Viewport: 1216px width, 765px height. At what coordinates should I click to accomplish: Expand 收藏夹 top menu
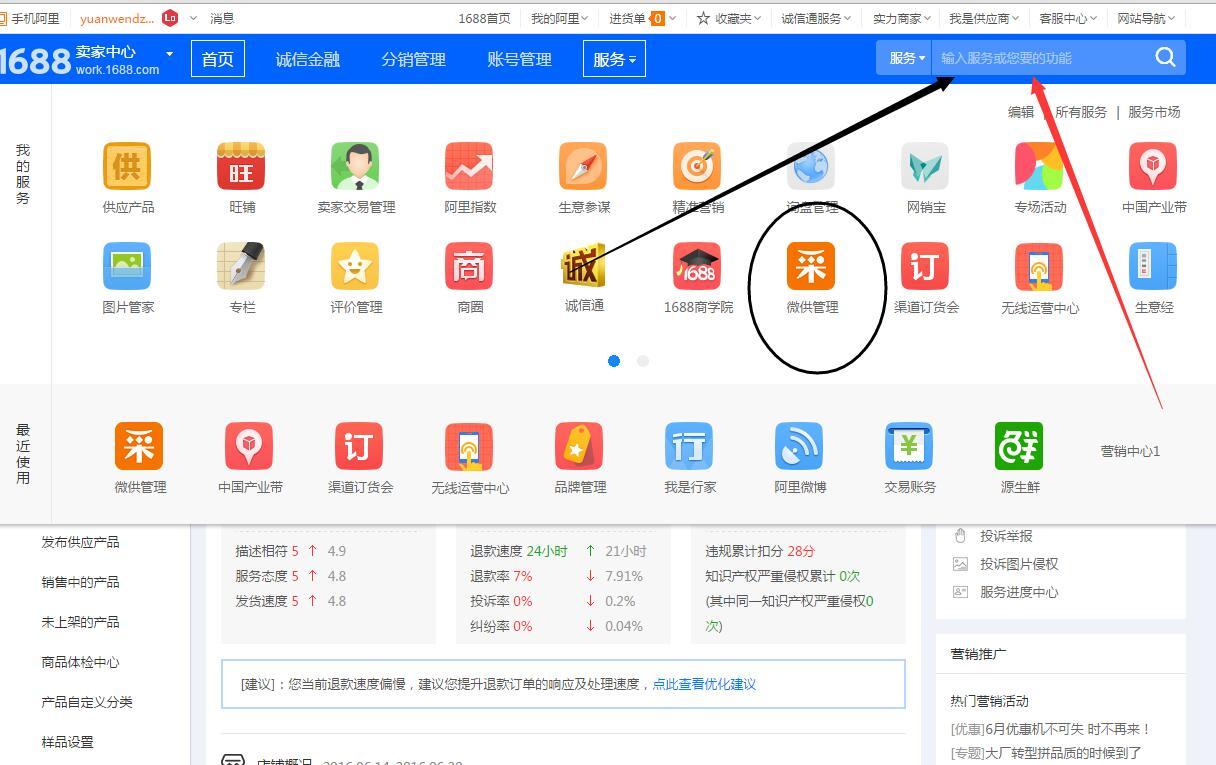point(729,18)
